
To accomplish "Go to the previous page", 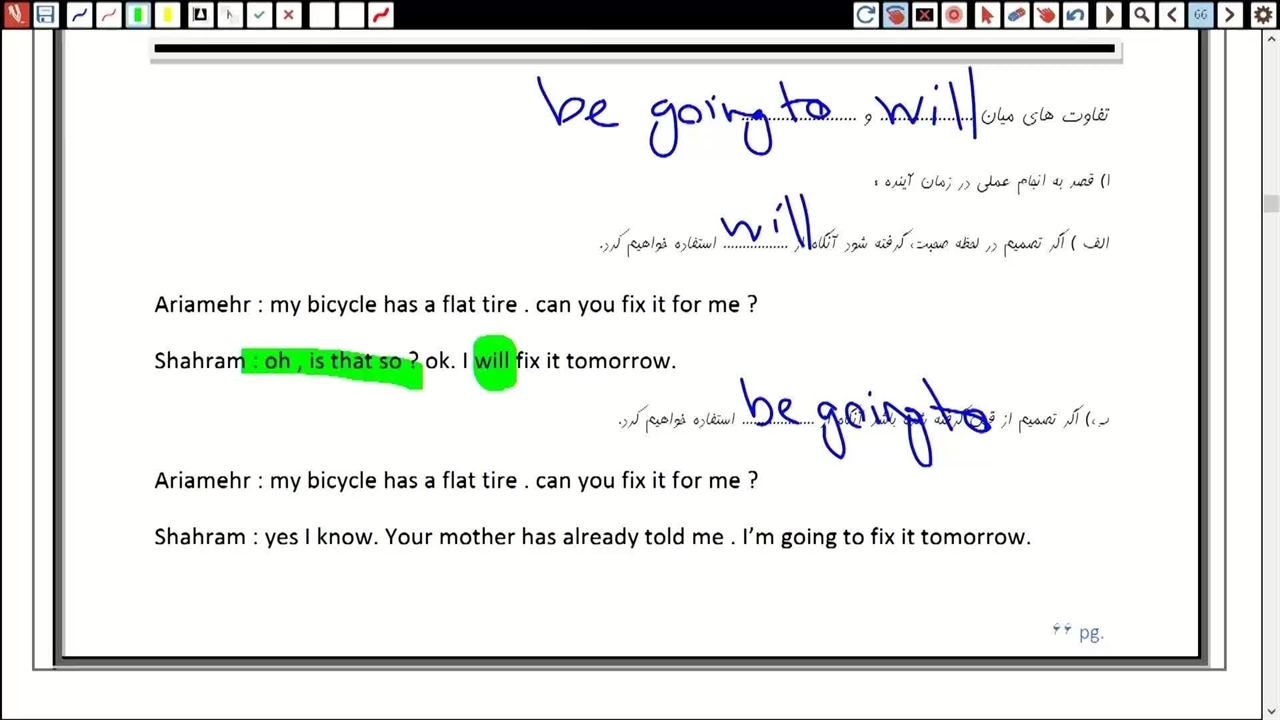I will (x=1172, y=15).
